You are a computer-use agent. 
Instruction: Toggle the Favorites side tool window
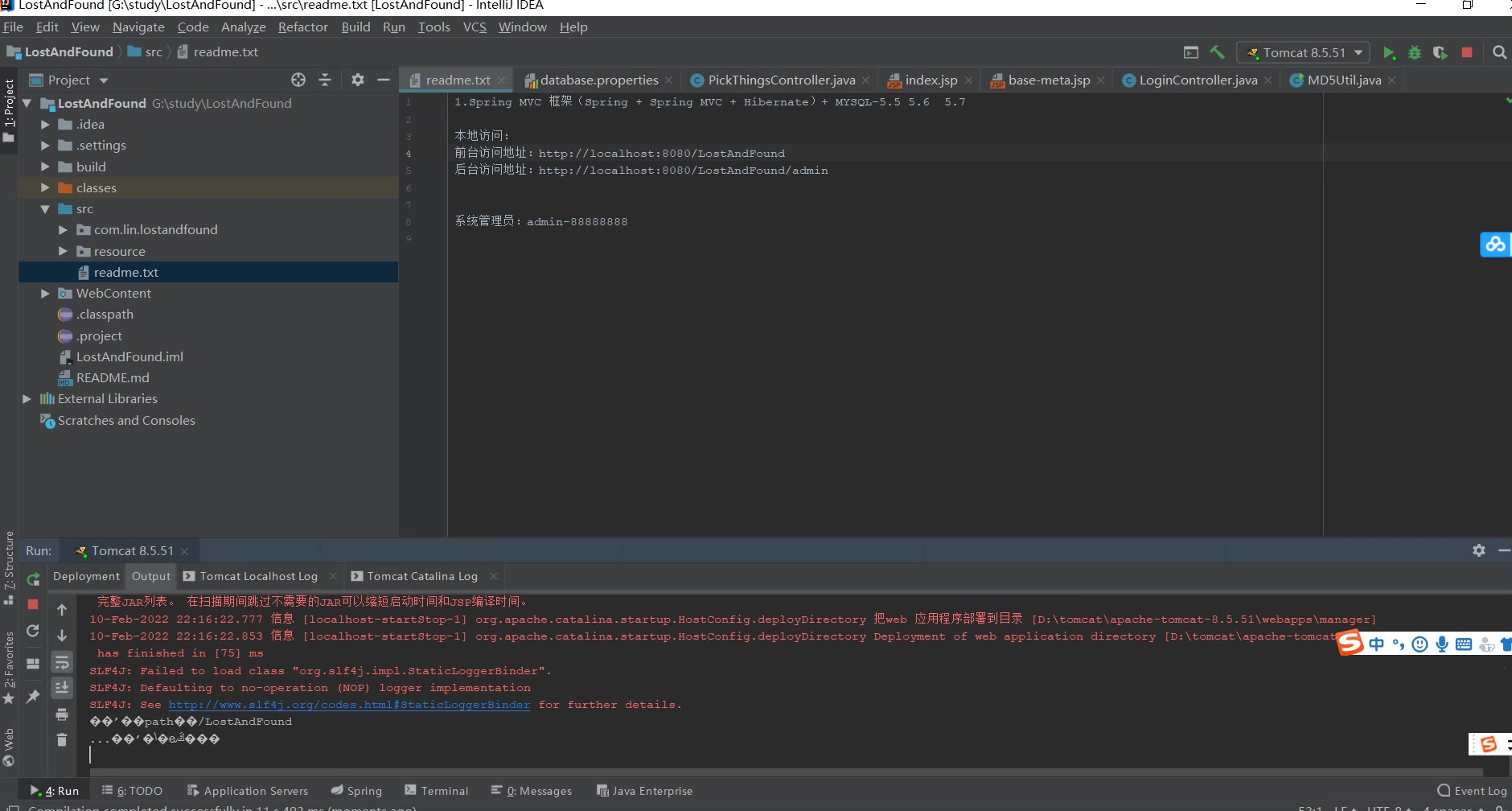coord(9,667)
